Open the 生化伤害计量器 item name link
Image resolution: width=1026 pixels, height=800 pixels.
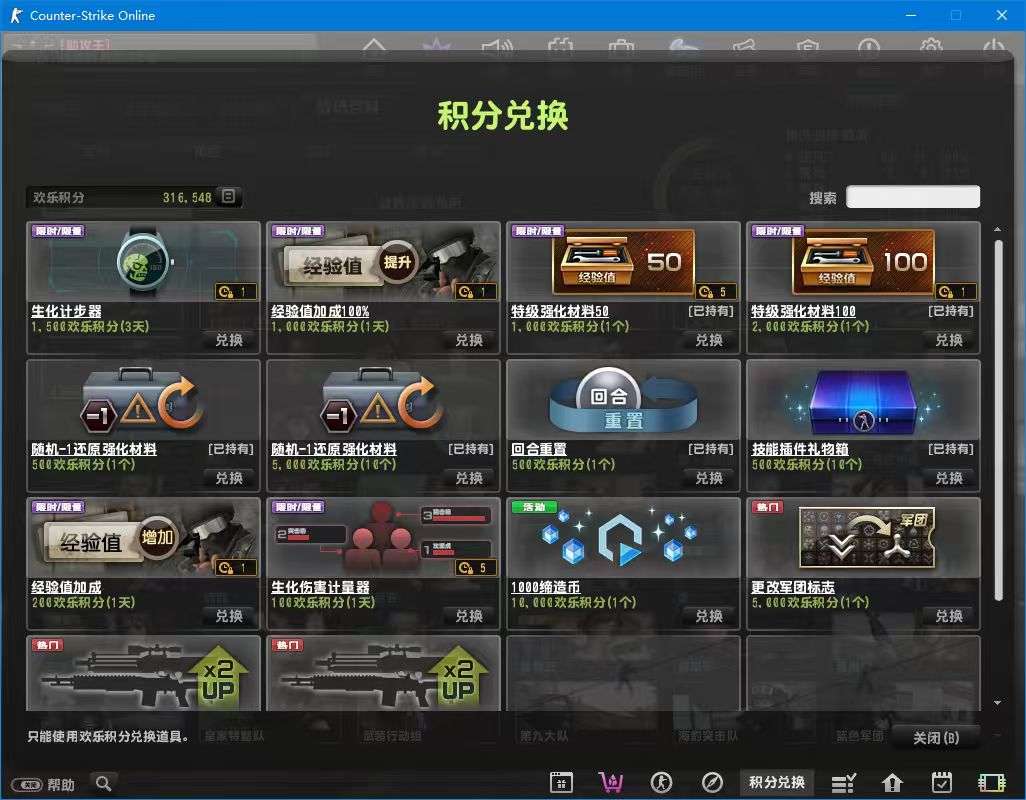[320, 587]
